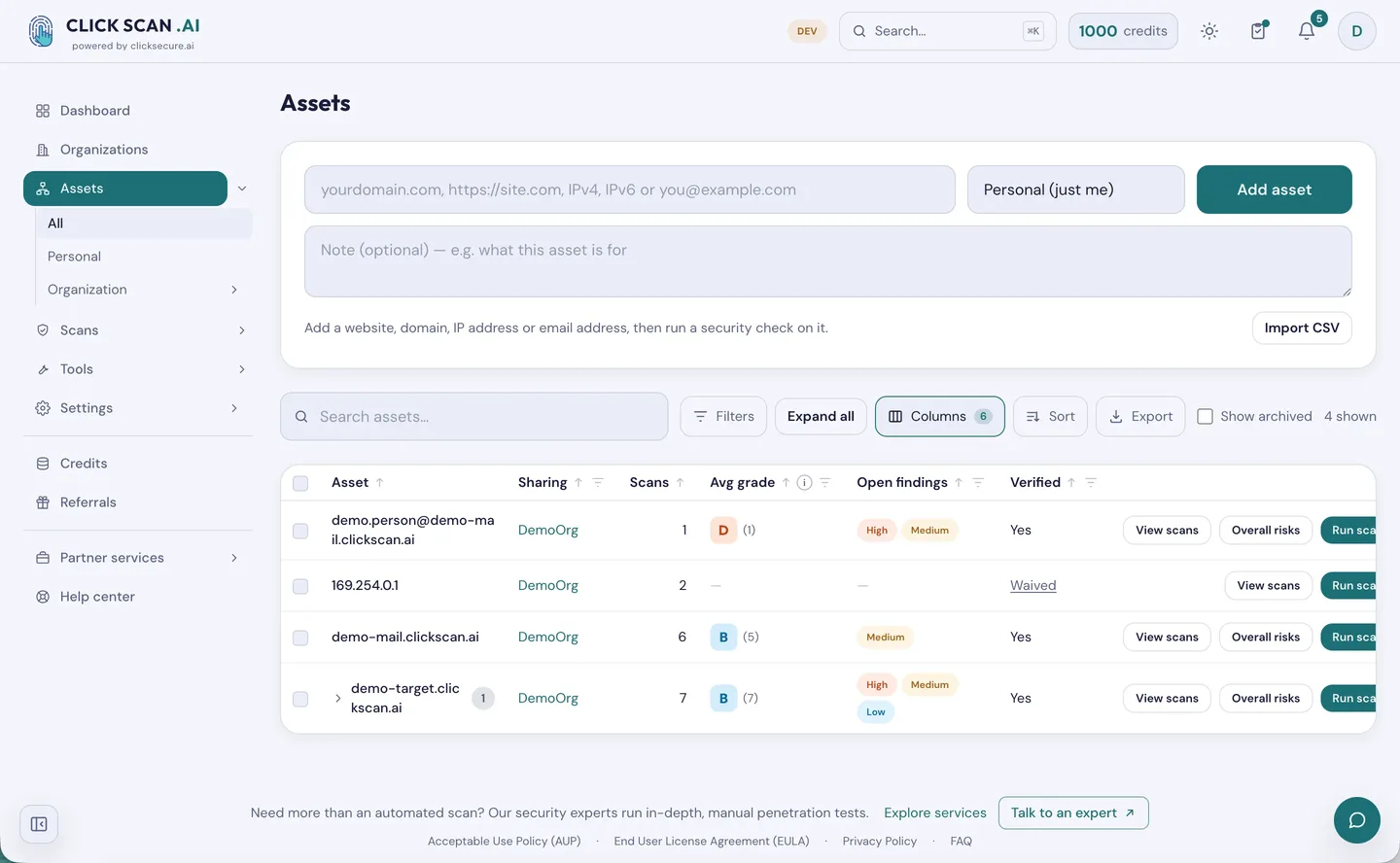Click the Import CSV button
1400x863 pixels.
pos(1302,328)
